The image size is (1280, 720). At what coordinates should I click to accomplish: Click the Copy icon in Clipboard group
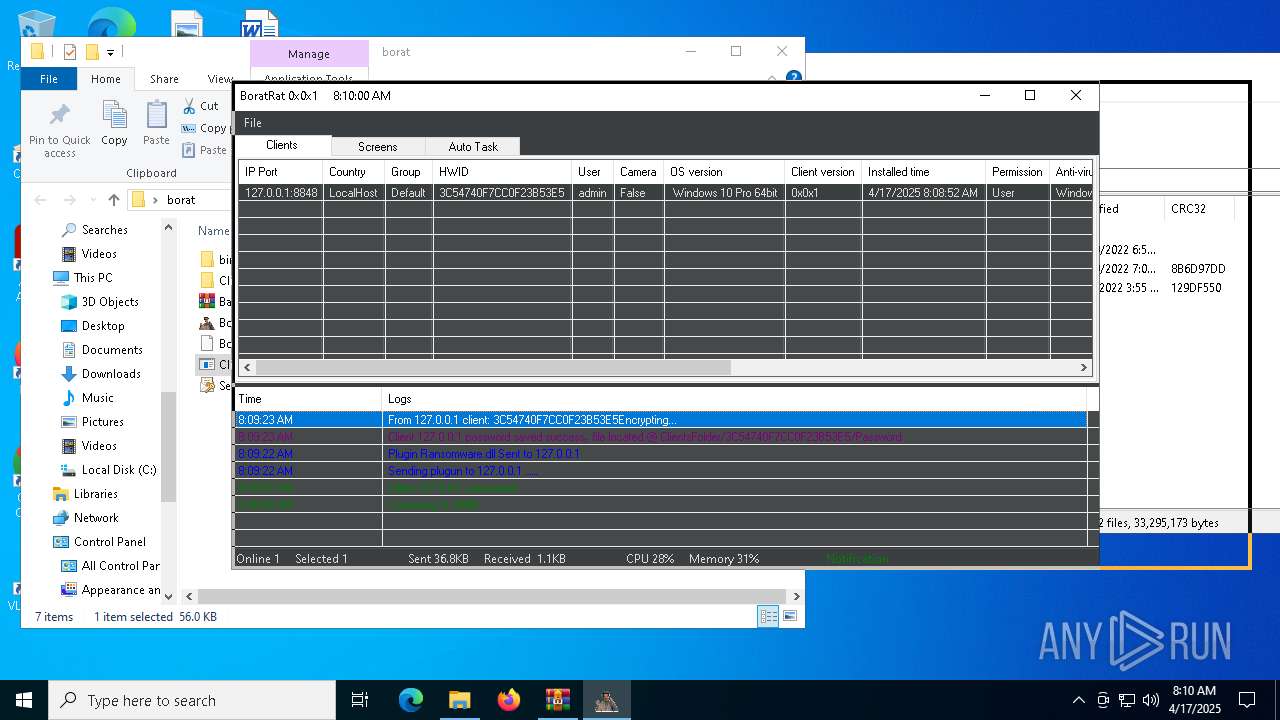pyautogui.click(x=114, y=125)
